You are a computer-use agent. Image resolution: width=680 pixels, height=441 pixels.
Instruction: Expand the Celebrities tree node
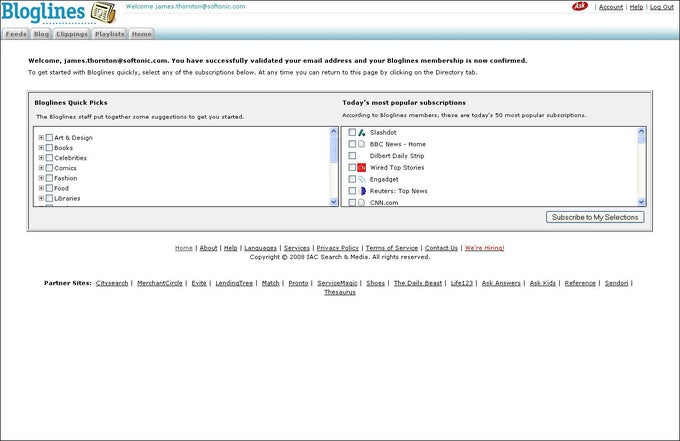[x=41, y=158]
